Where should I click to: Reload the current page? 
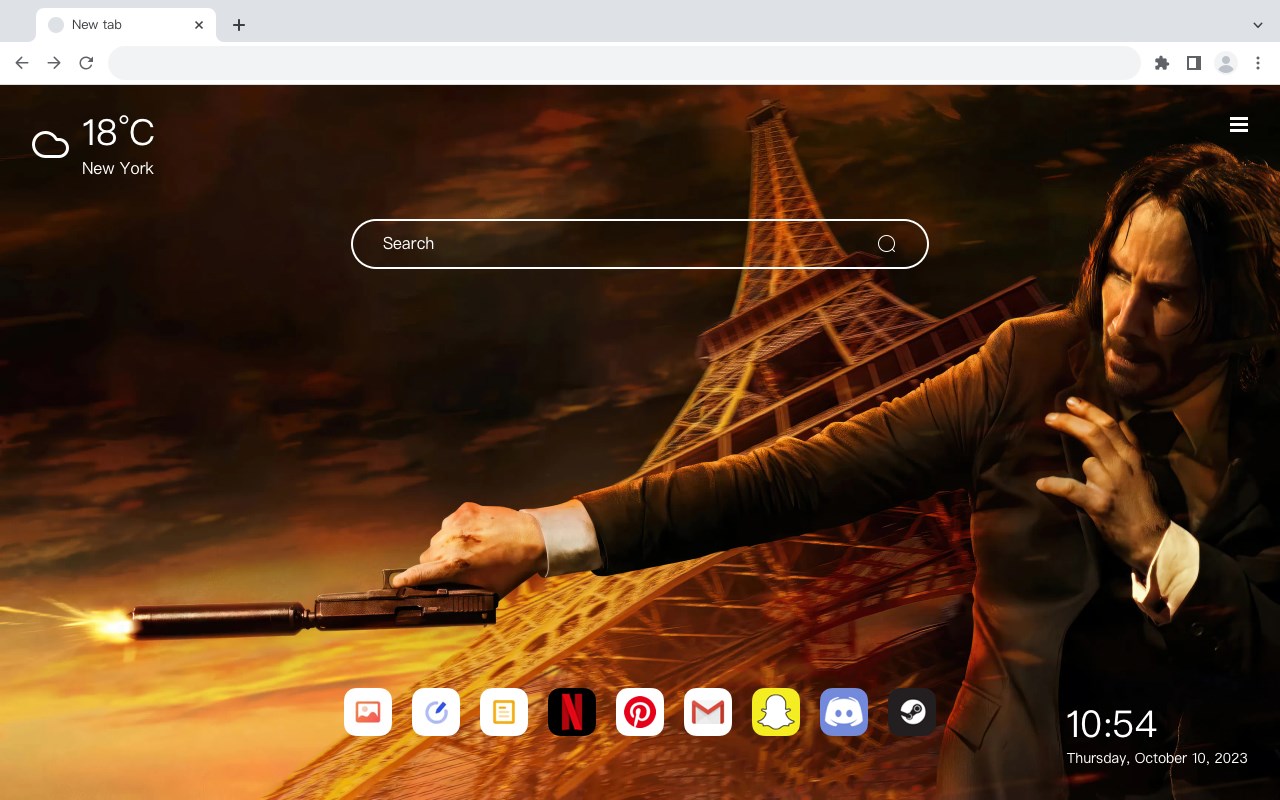tap(86, 63)
